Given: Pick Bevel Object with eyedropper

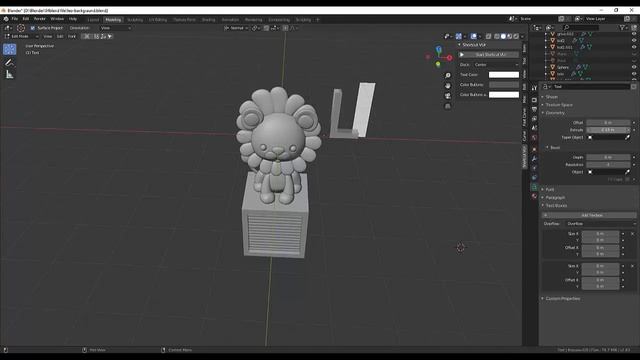Looking at the screenshot, I should click(x=627, y=172).
